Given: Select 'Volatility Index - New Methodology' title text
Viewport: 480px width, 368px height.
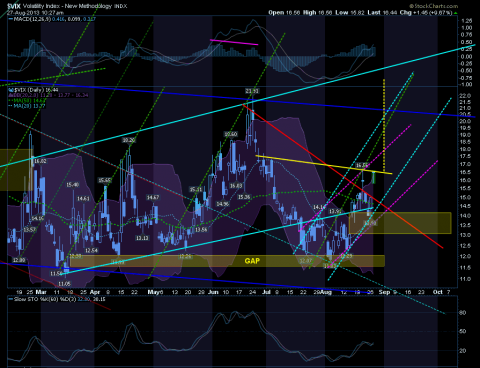Looking at the screenshot, I should (67, 6).
